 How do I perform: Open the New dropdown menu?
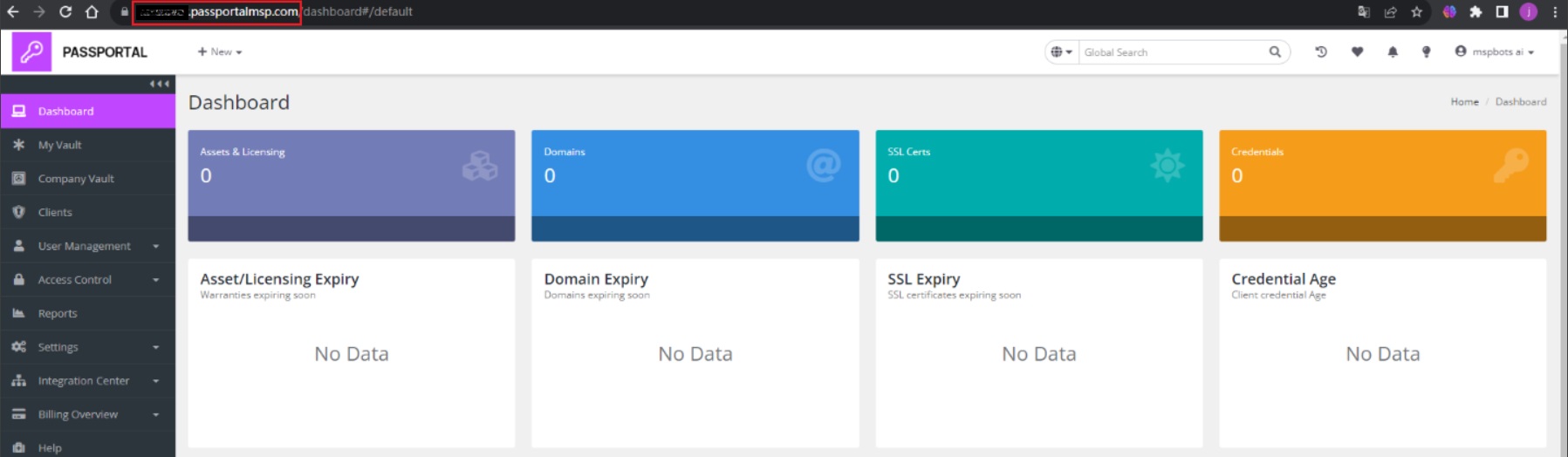point(220,51)
